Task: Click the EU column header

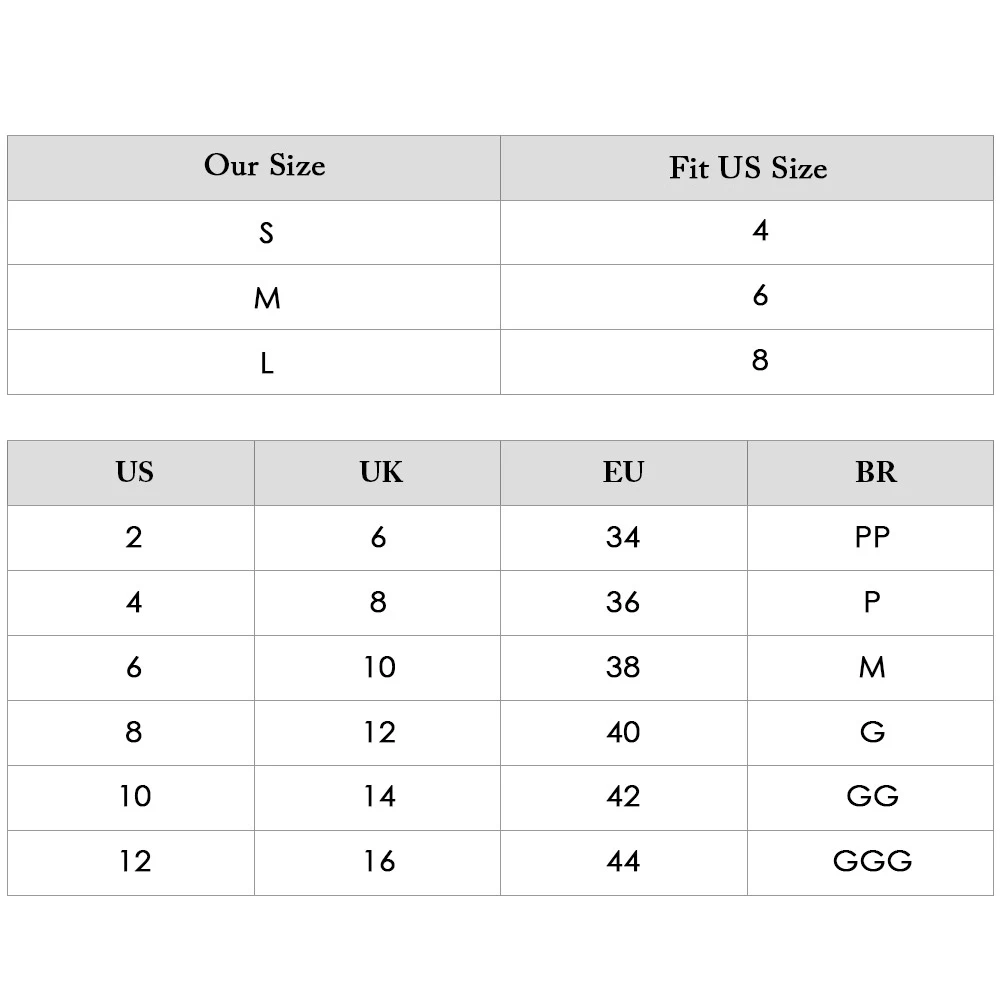Action: 623,472
